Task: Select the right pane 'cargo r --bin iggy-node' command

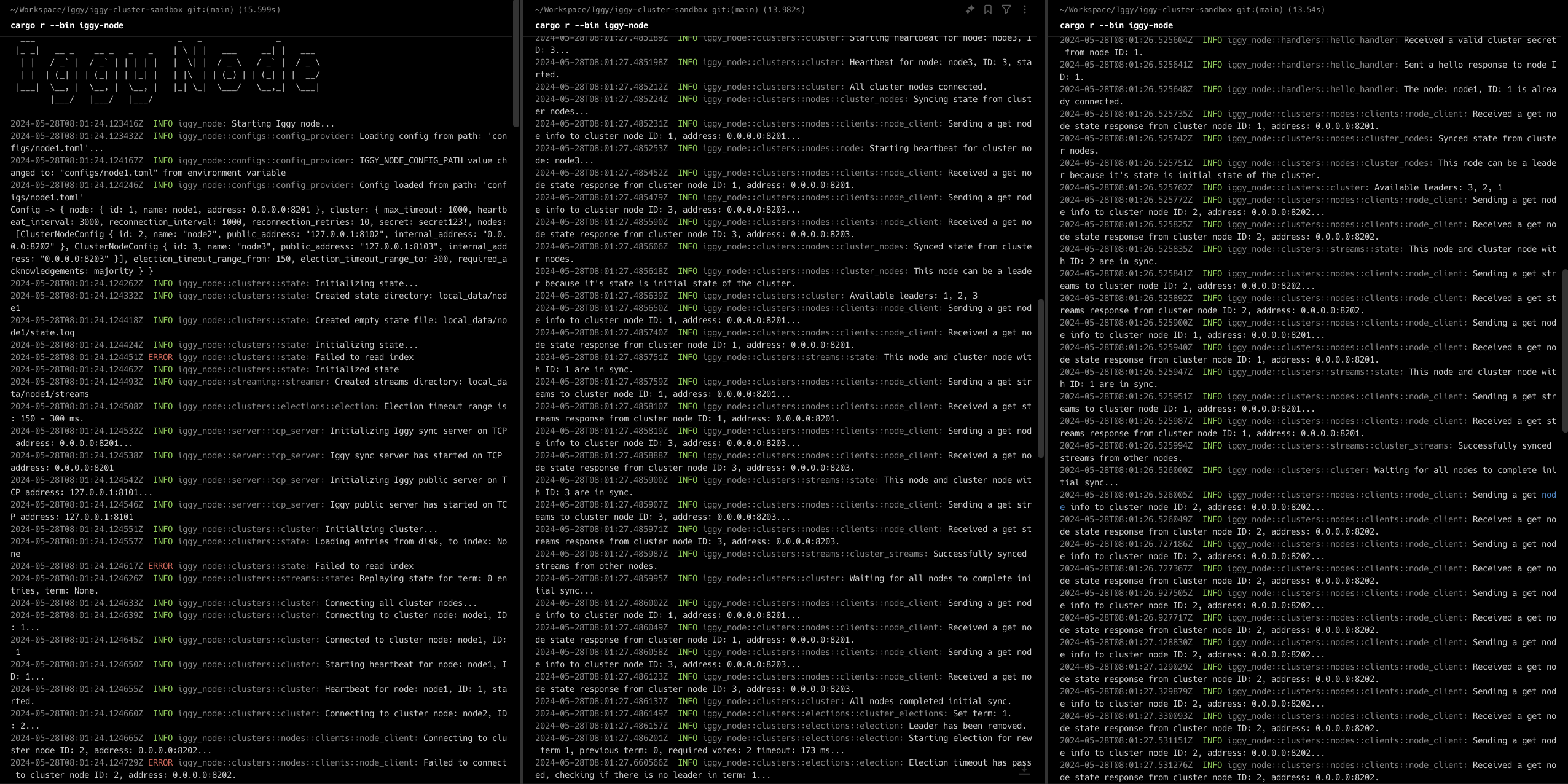Action: (x=1116, y=26)
